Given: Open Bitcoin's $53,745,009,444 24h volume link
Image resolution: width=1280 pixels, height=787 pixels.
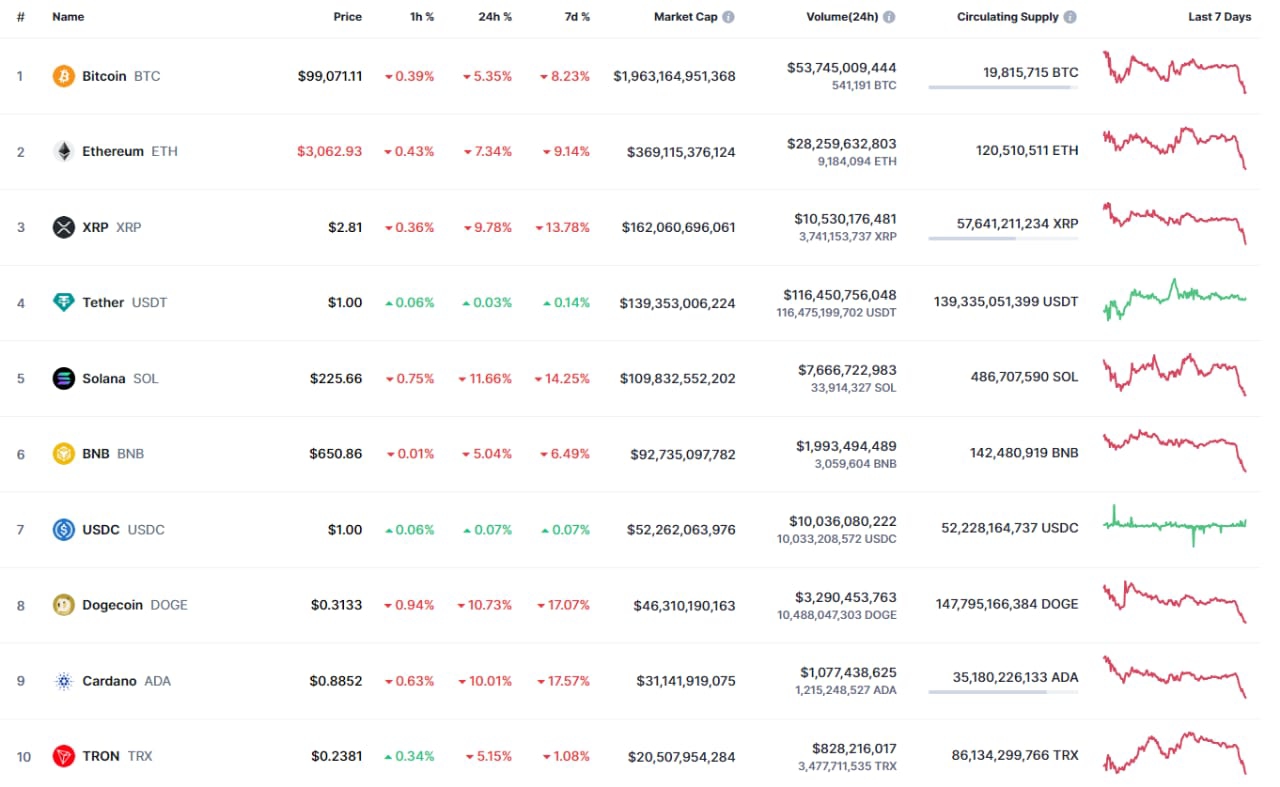Looking at the screenshot, I should (841, 68).
